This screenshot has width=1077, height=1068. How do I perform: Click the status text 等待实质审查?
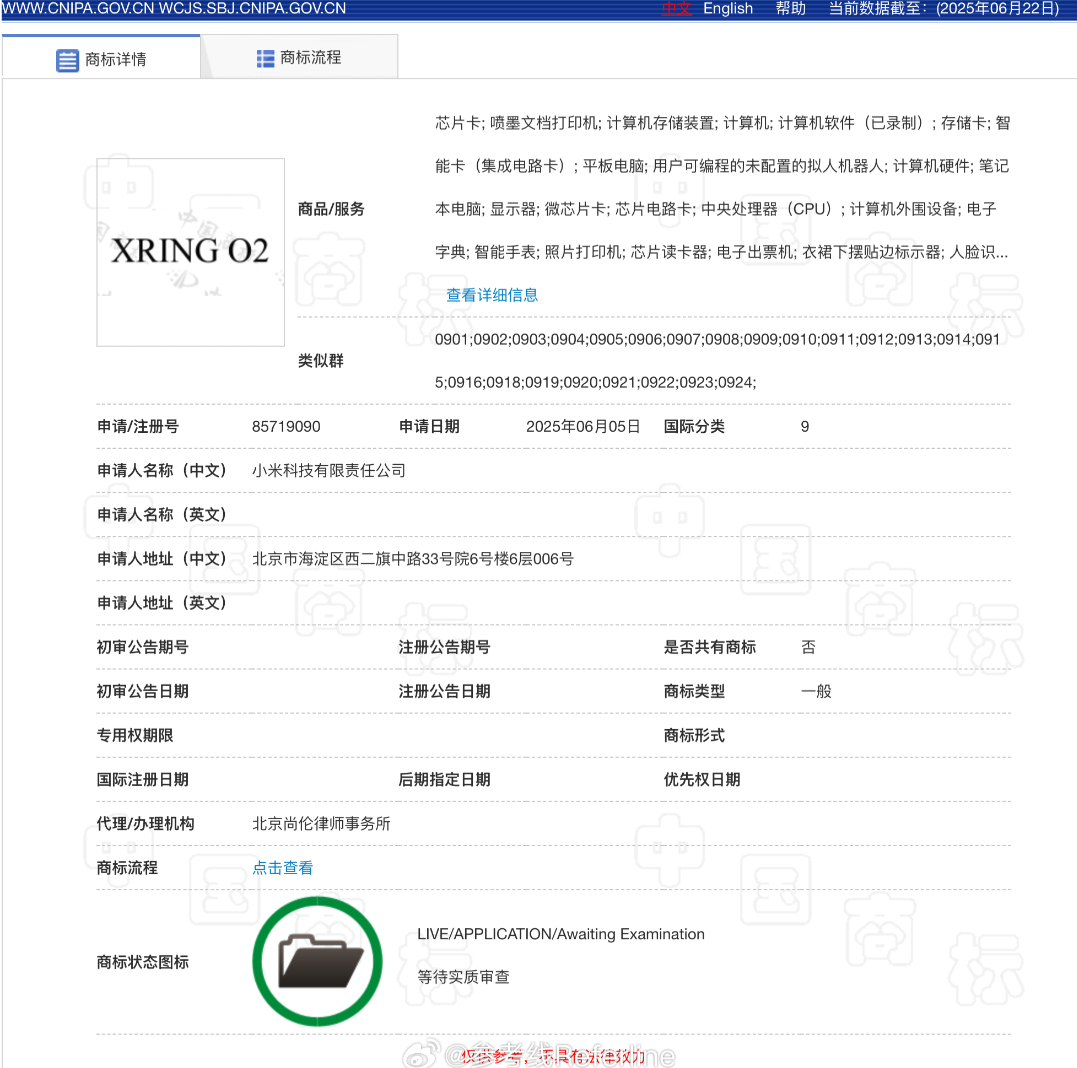pyautogui.click(x=464, y=977)
